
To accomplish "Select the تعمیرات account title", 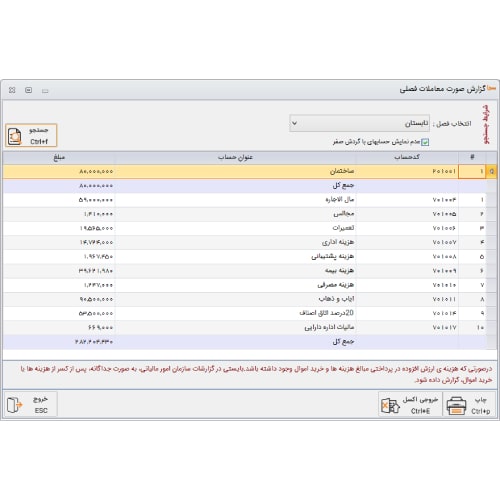I will tap(343, 228).
